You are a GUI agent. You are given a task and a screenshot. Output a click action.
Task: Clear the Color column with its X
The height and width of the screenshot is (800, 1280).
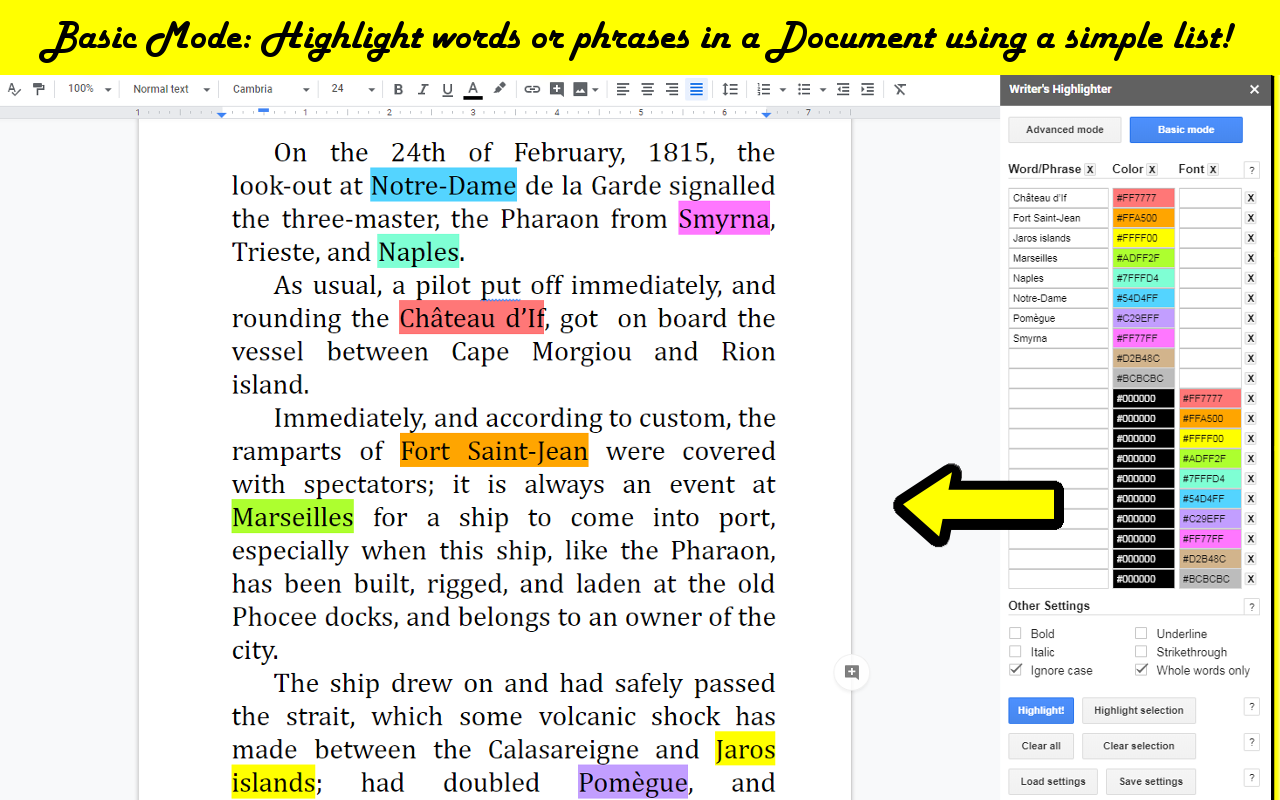pos(1152,169)
